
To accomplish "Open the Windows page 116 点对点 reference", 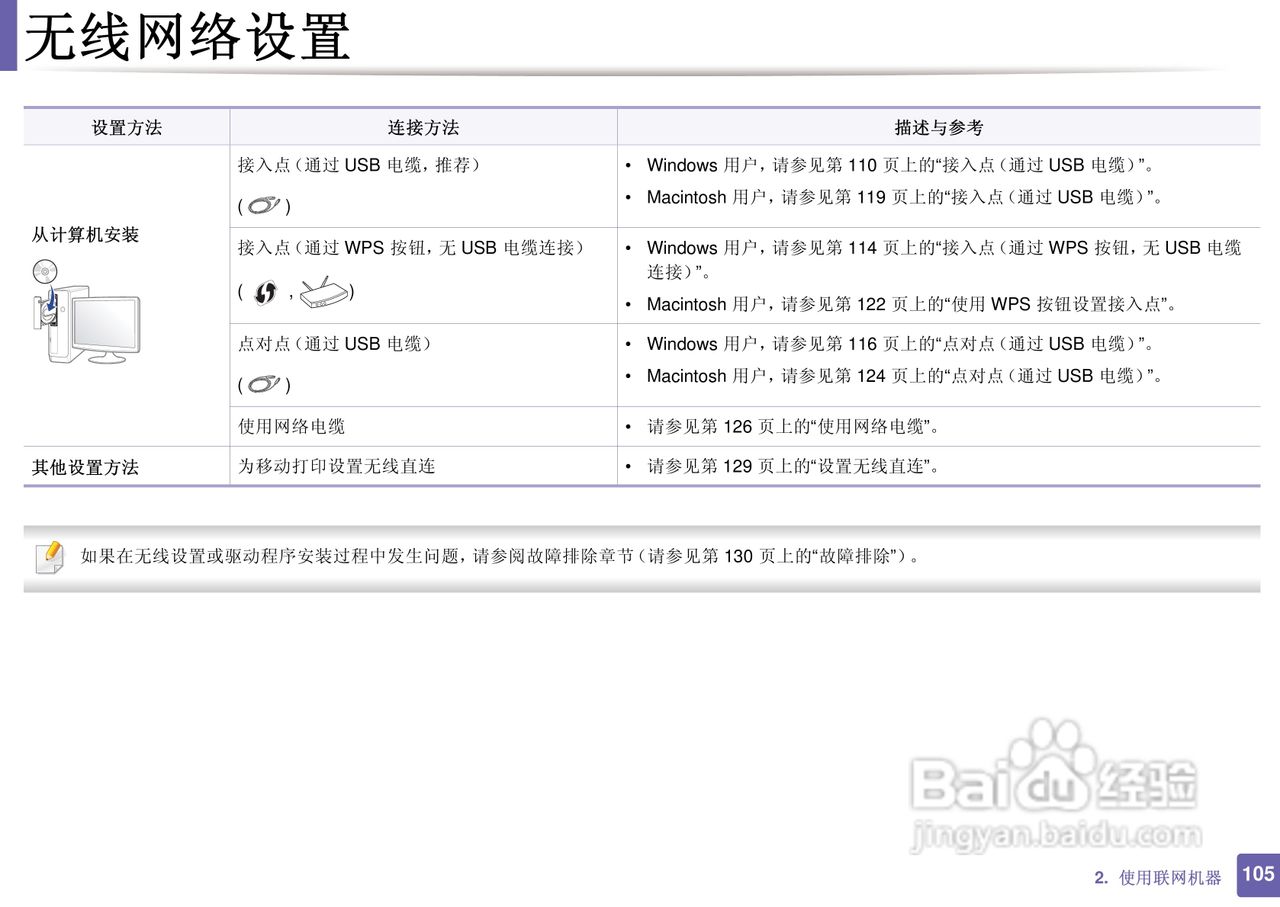I will click(x=901, y=344).
